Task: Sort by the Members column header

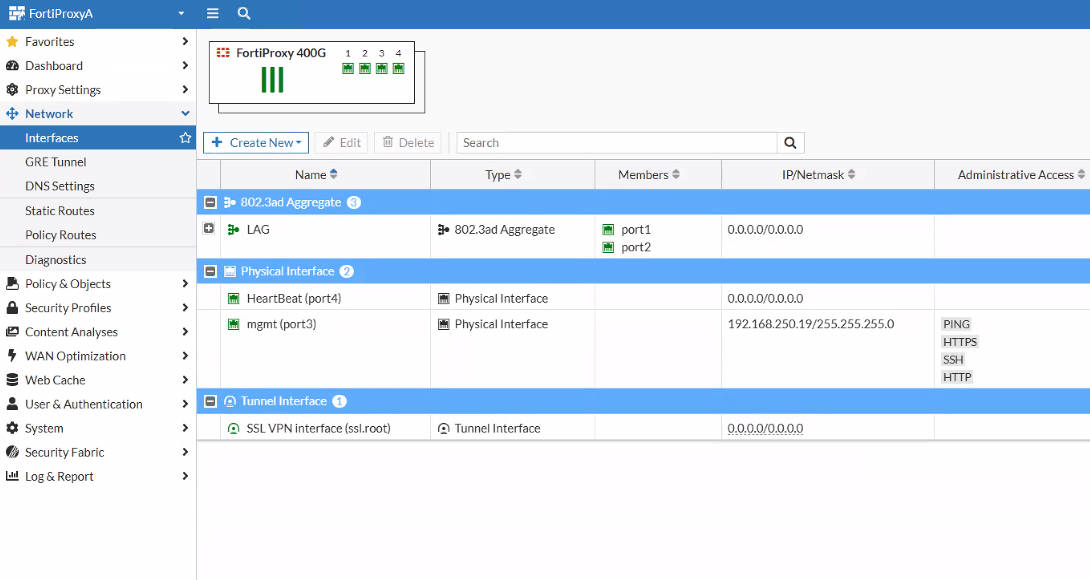Action: 649,175
